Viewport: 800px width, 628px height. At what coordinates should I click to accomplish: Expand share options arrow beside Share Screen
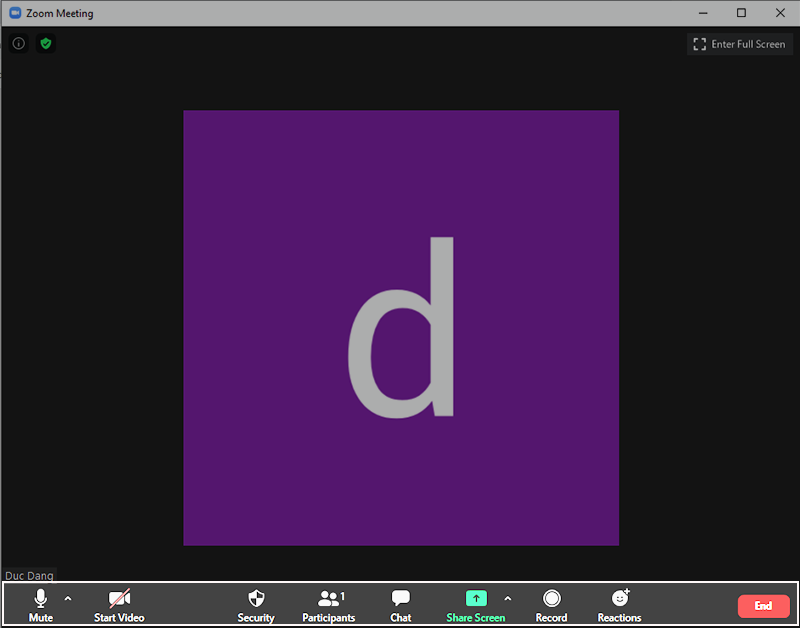(507, 599)
